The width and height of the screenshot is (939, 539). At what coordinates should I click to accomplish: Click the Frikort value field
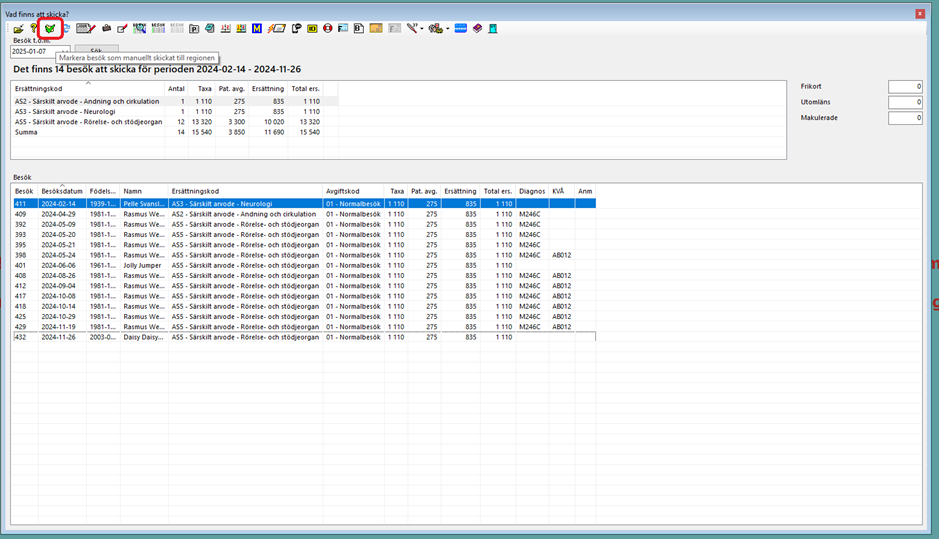click(905, 87)
